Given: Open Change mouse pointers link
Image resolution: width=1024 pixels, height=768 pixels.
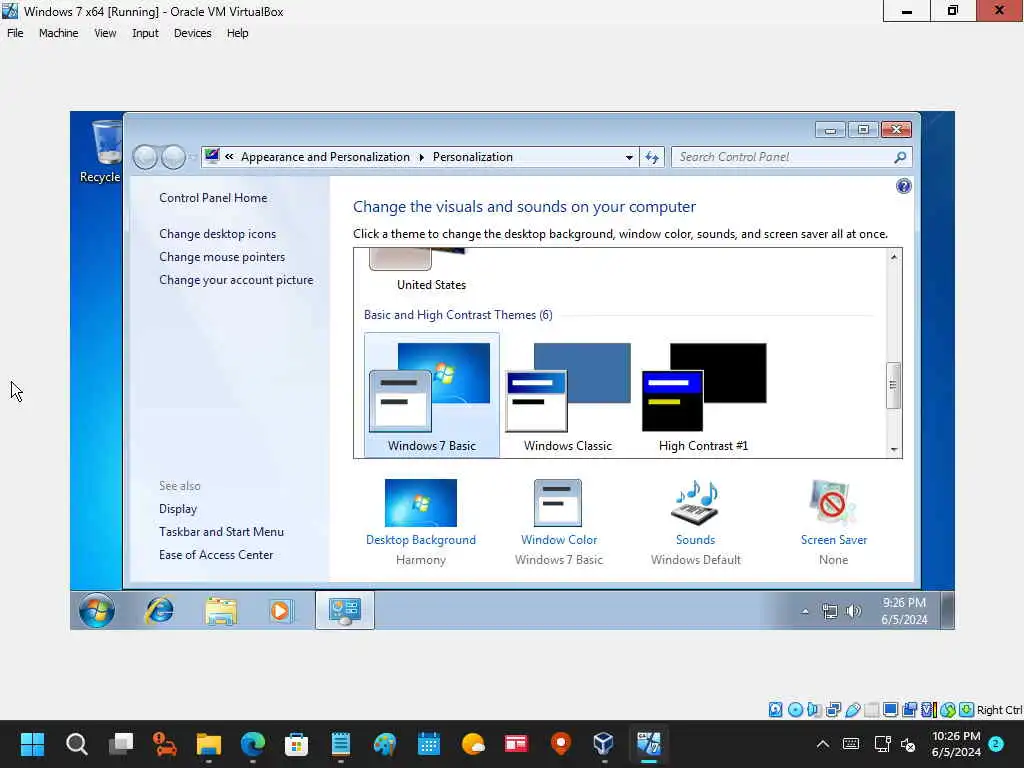Looking at the screenshot, I should pyautogui.click(x=222, y=257).
